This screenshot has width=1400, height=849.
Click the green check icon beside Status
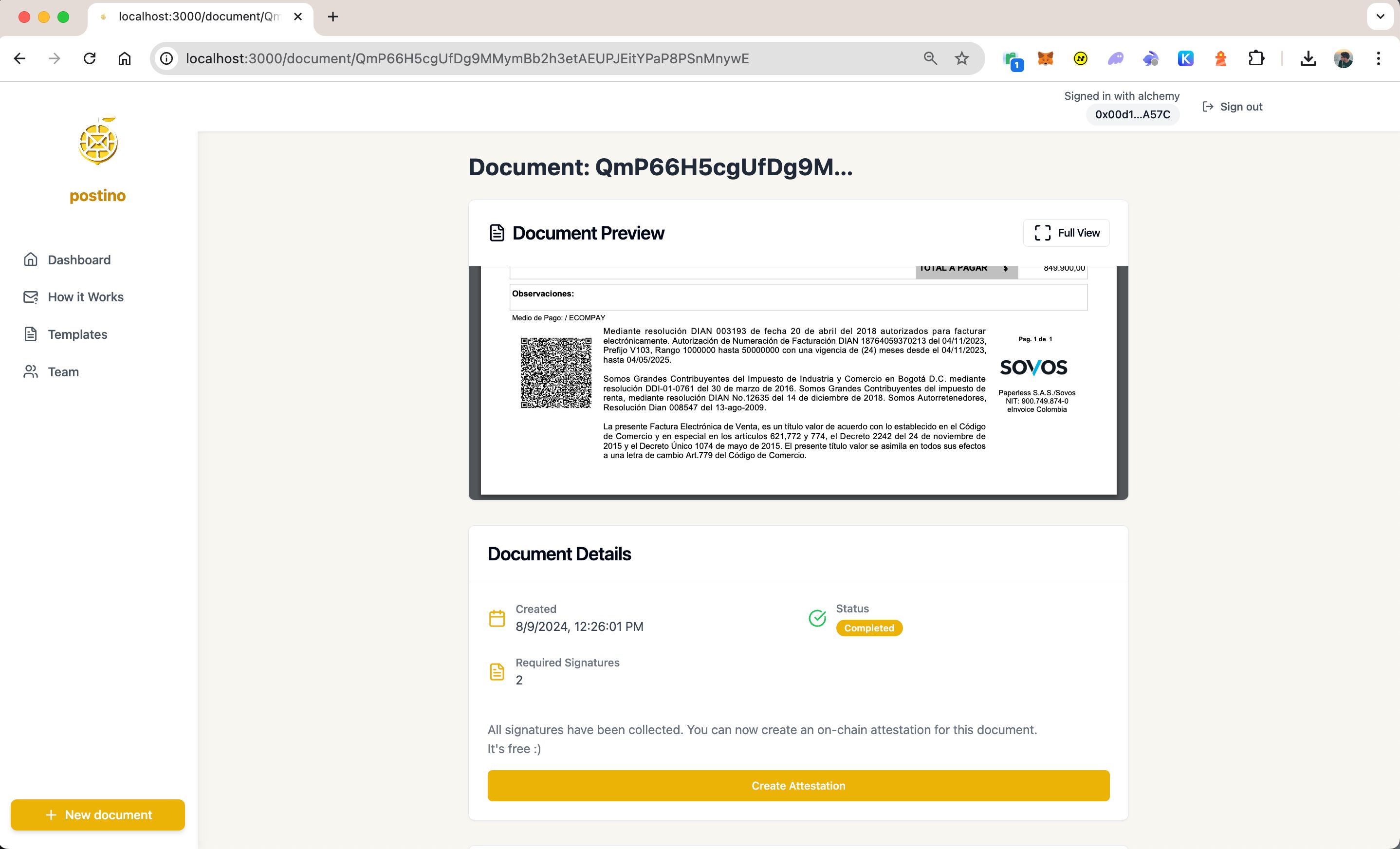pos(817,618)
